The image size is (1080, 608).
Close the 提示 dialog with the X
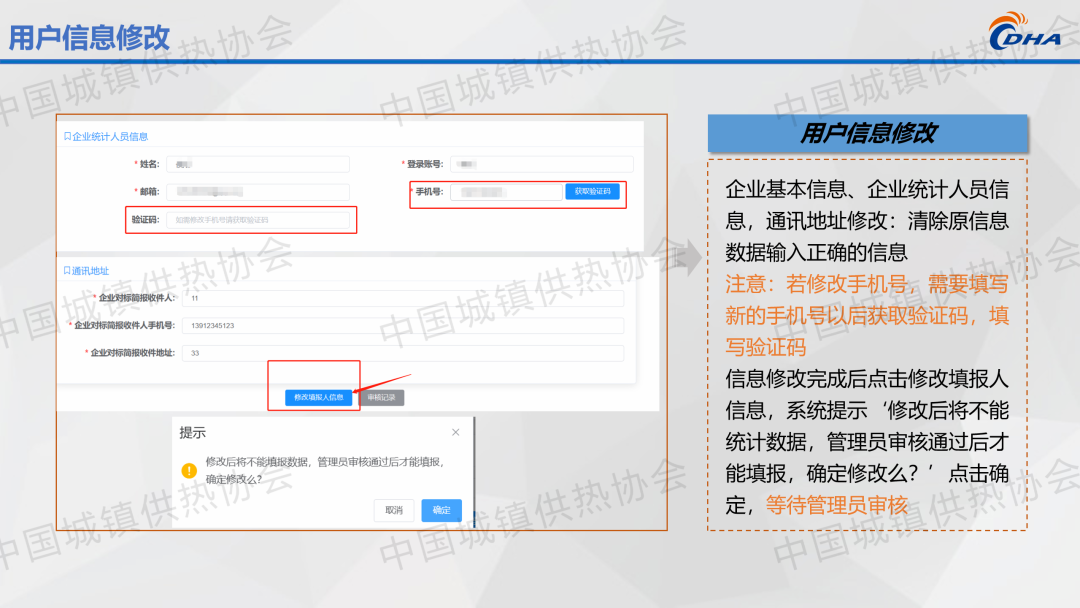(455, 433)
